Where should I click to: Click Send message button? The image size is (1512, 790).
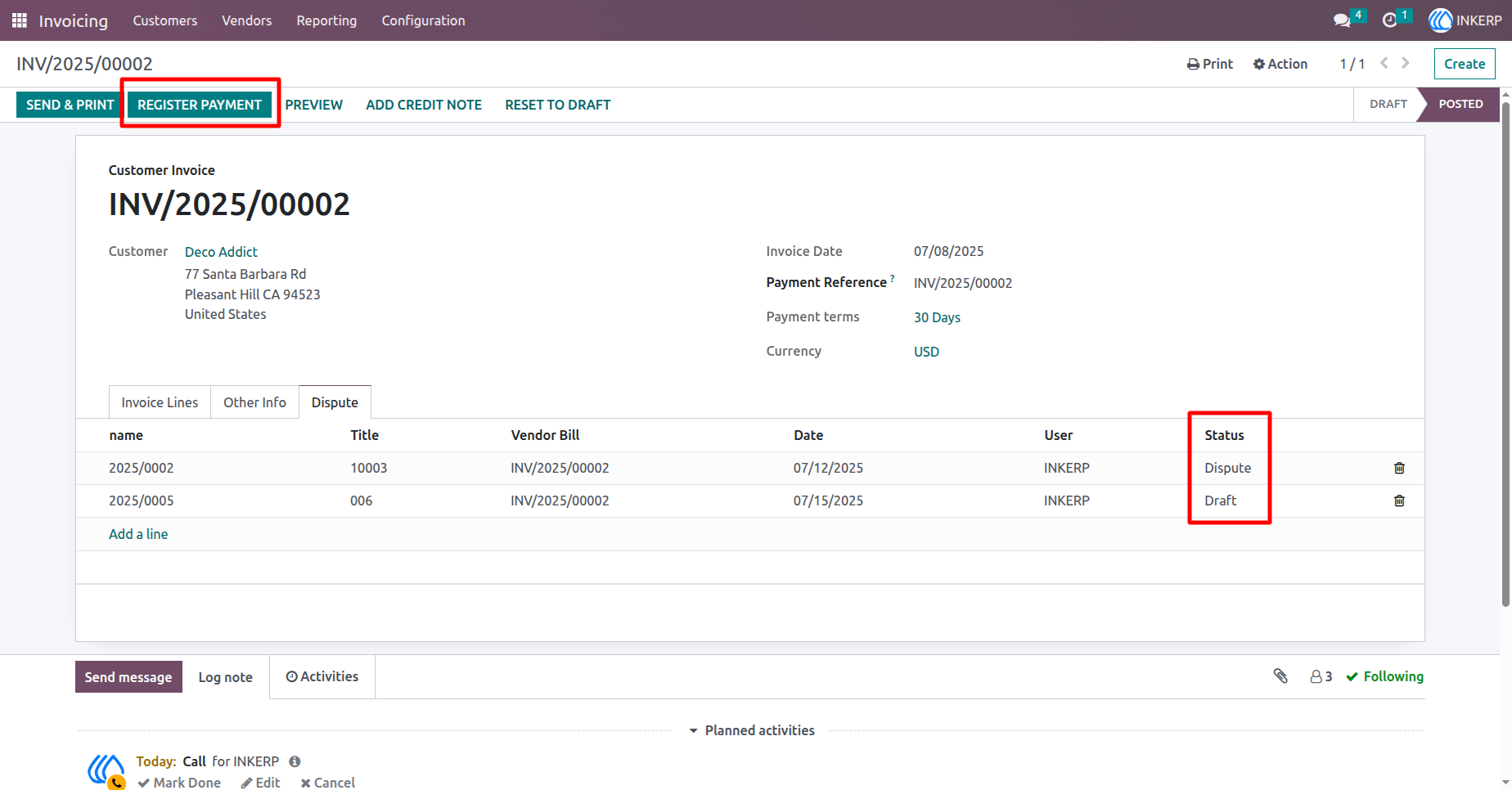pos(128,677)
